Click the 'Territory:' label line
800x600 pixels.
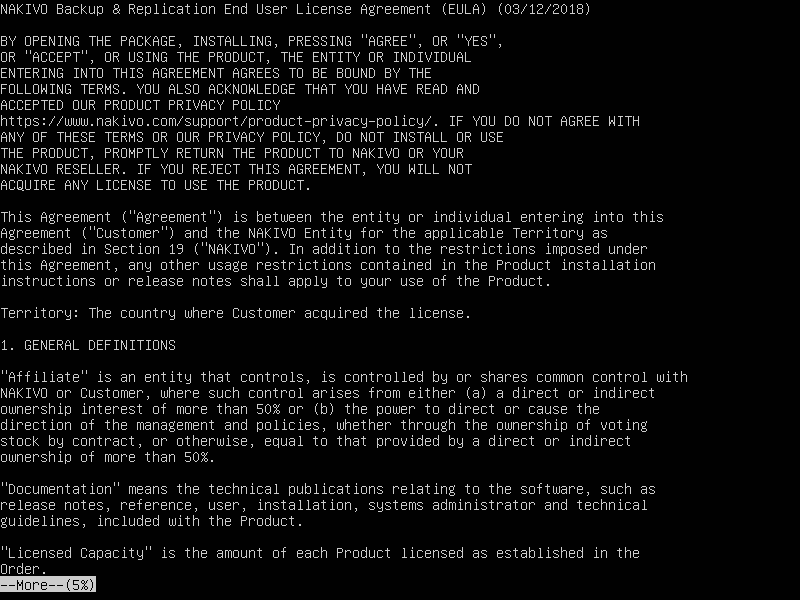point(236,313)
